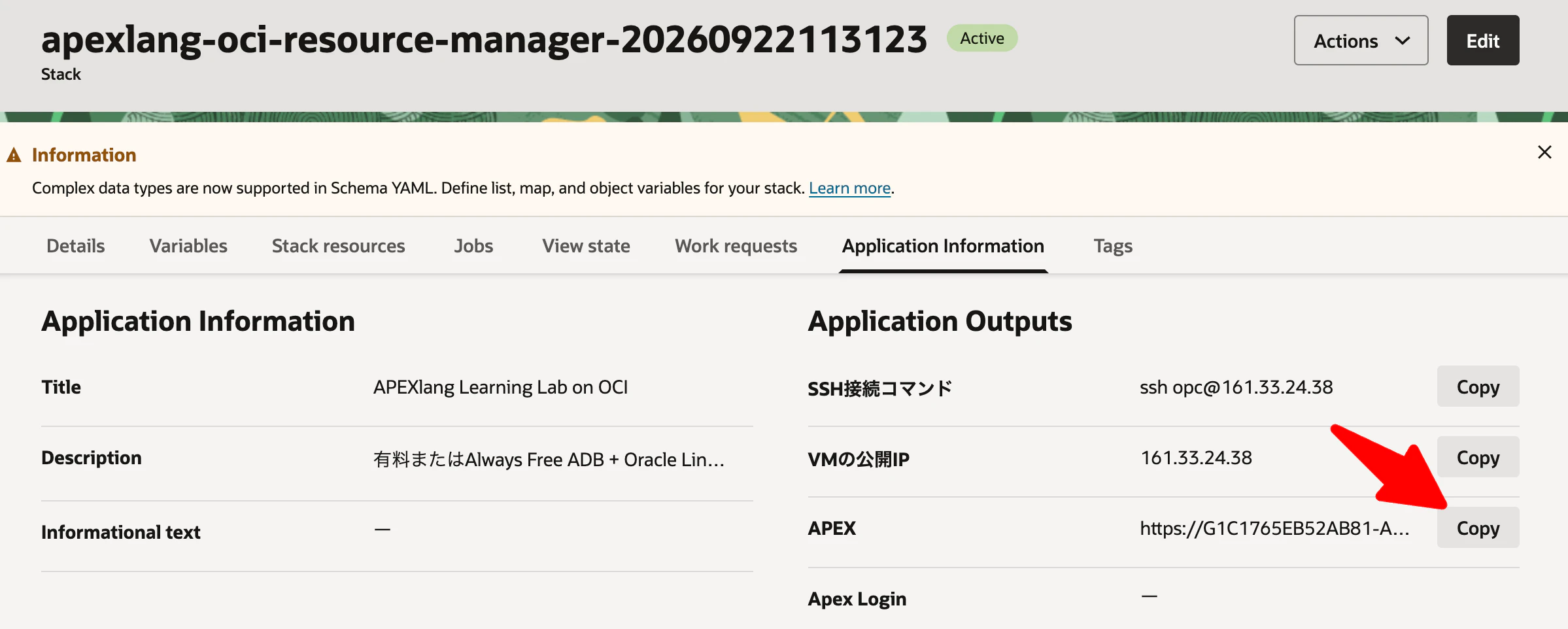
Task: Click the APEXlang Learning Lab on OCI title
Action: coord(500,387)
